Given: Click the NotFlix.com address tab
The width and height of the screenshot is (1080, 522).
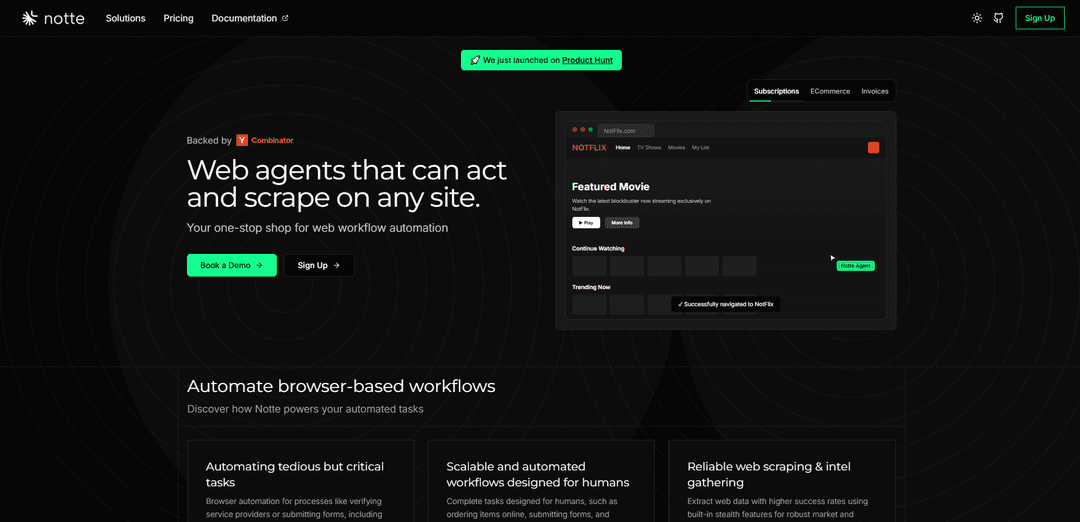Looking at the screenshot, I should tap(625, 130).
